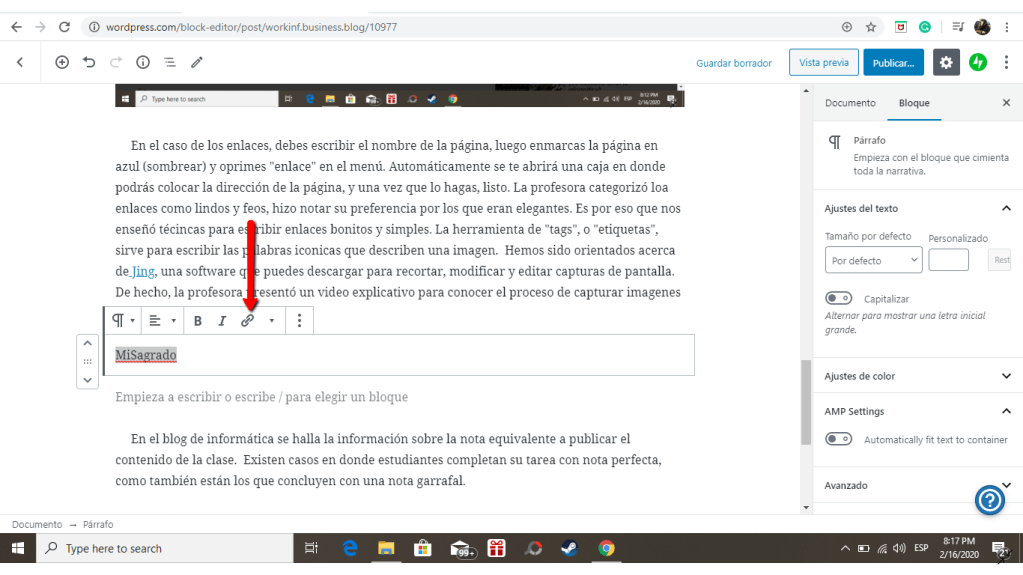Open the settings gear panel
The height and width of the screenshot is (575, 1023).
[946, 62]
